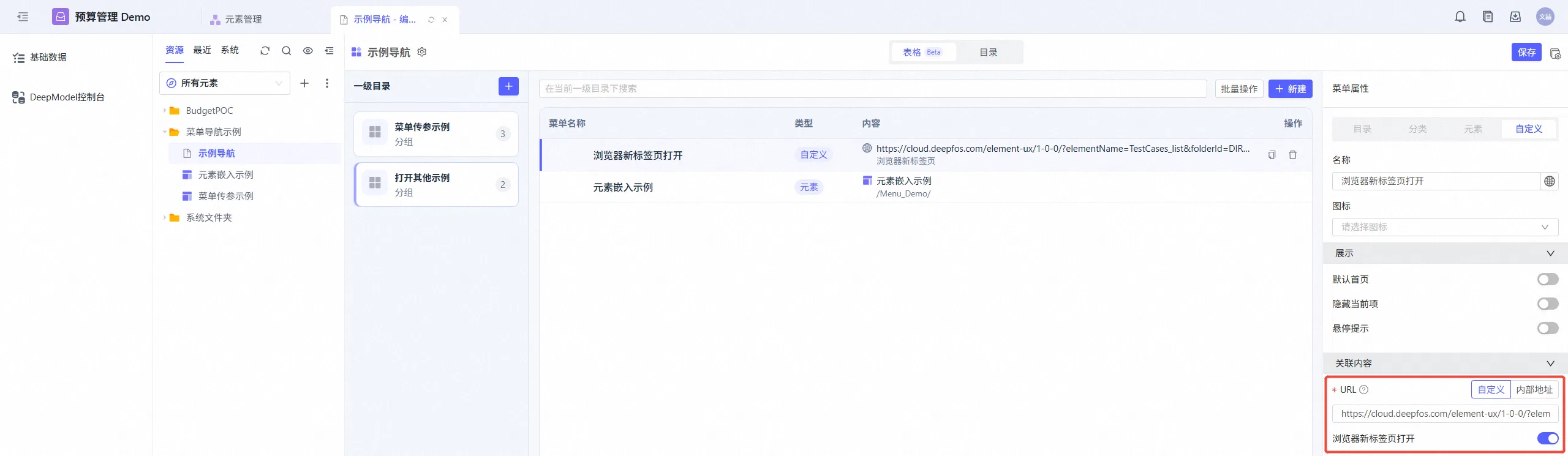Select the 自定义 menu type tab
1568x456 pixels.
pyautogui.click(x=1529, y=129)
